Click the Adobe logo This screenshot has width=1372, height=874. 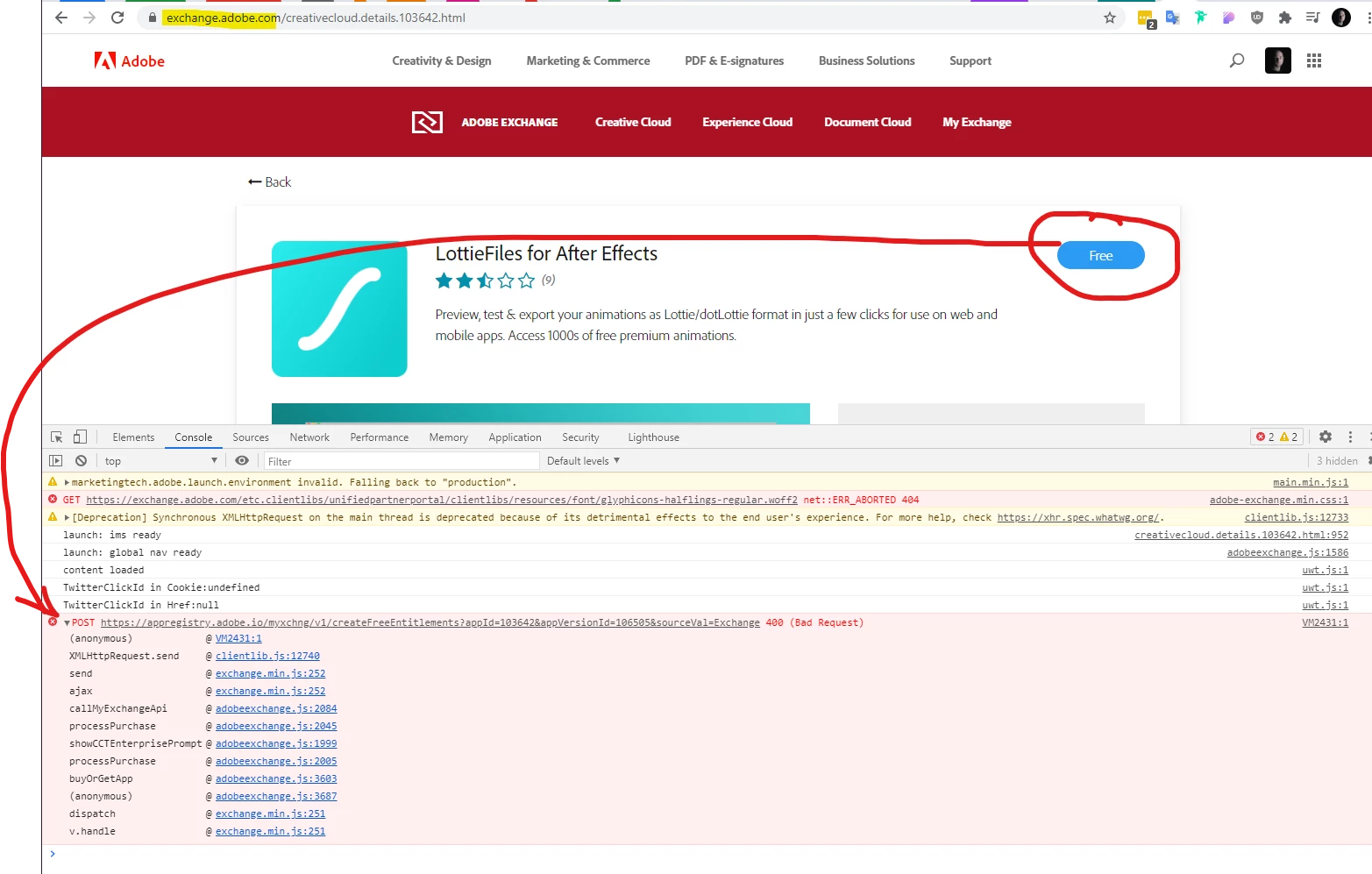click(130, 60)
